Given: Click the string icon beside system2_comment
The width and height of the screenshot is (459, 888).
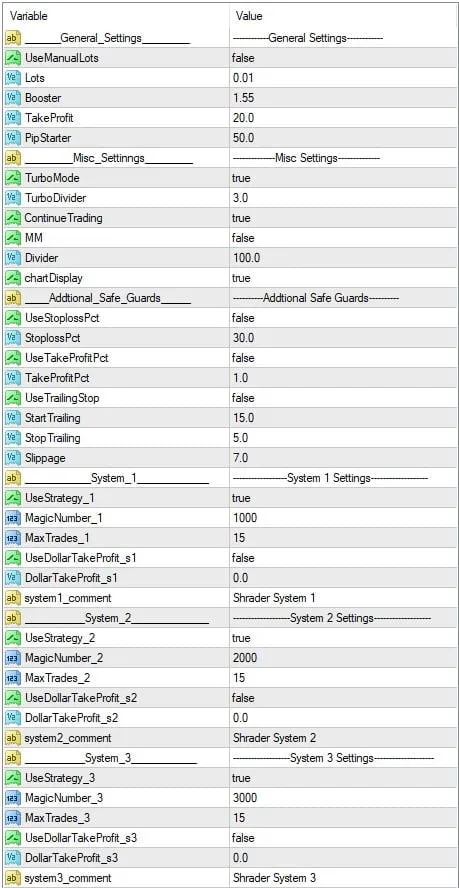Looking at the screenshot, I should (x=12, y=737).
